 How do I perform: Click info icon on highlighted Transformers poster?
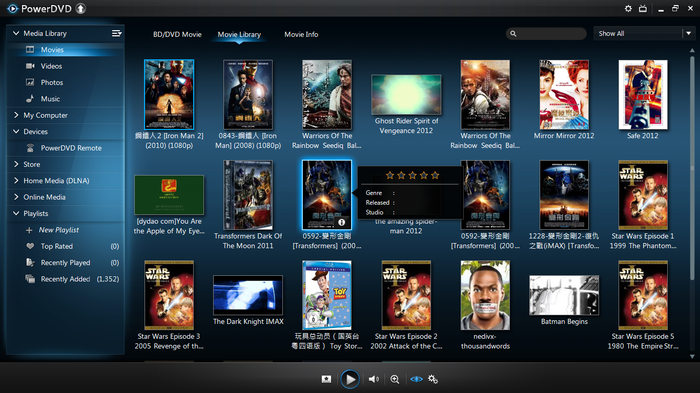click(x=342, y=222)
